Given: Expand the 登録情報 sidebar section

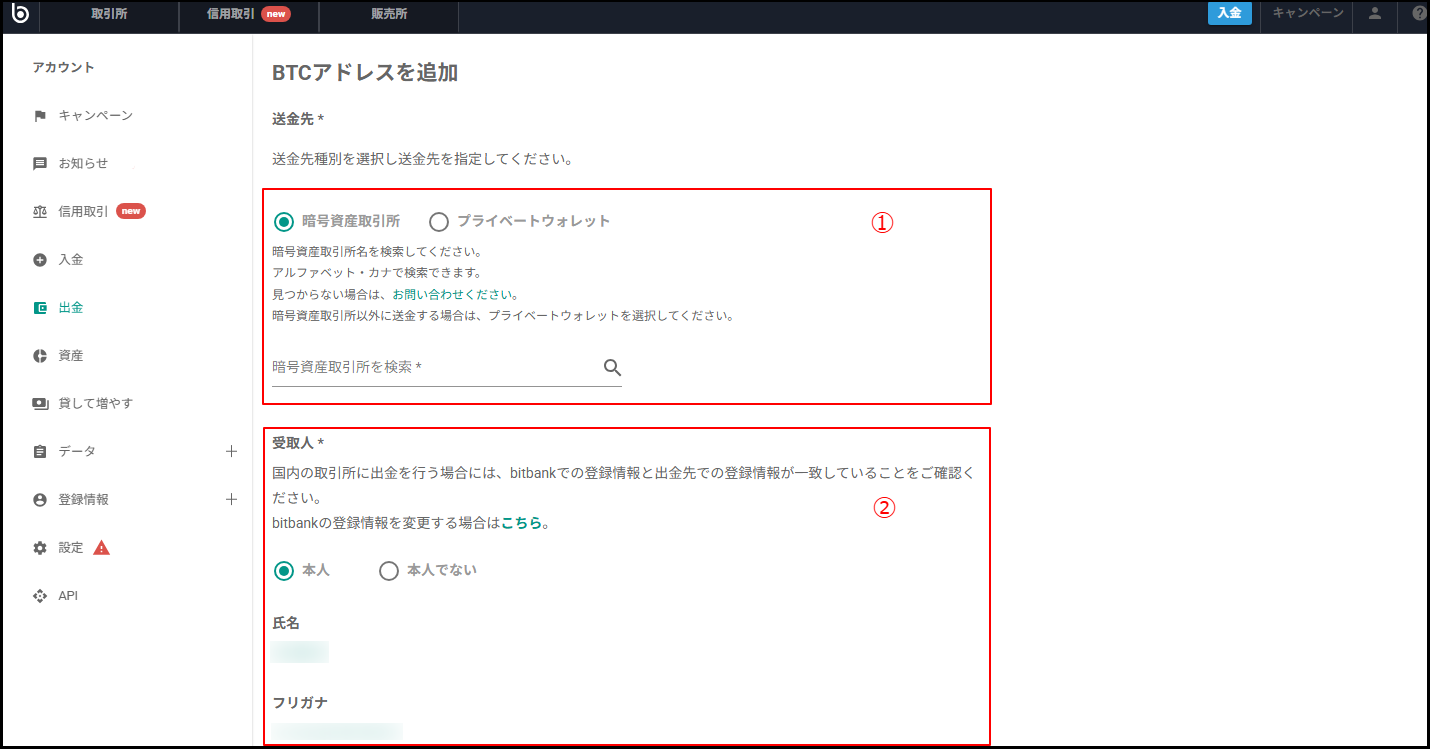Looking at the screenshot, I should [x=232, y=499].
